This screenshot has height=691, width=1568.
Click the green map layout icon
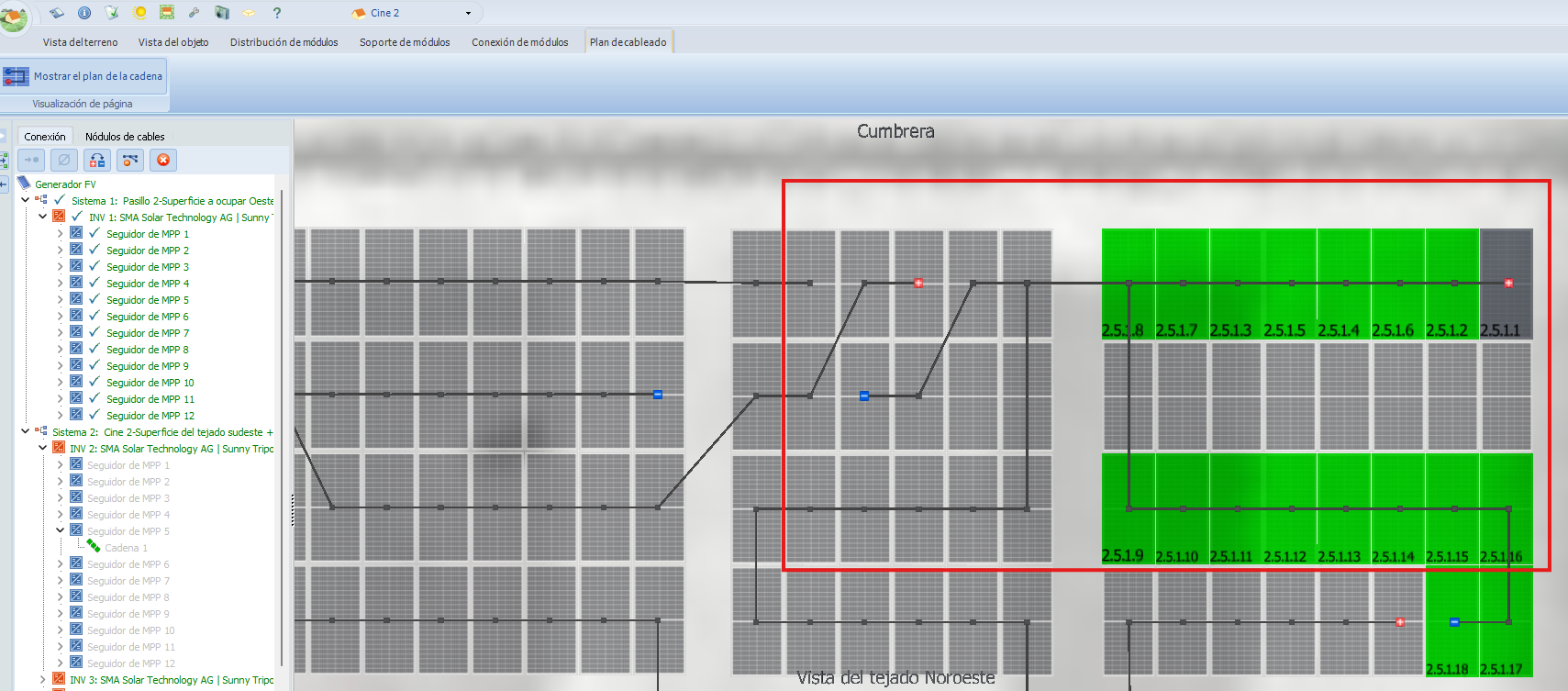pos(167,13)
